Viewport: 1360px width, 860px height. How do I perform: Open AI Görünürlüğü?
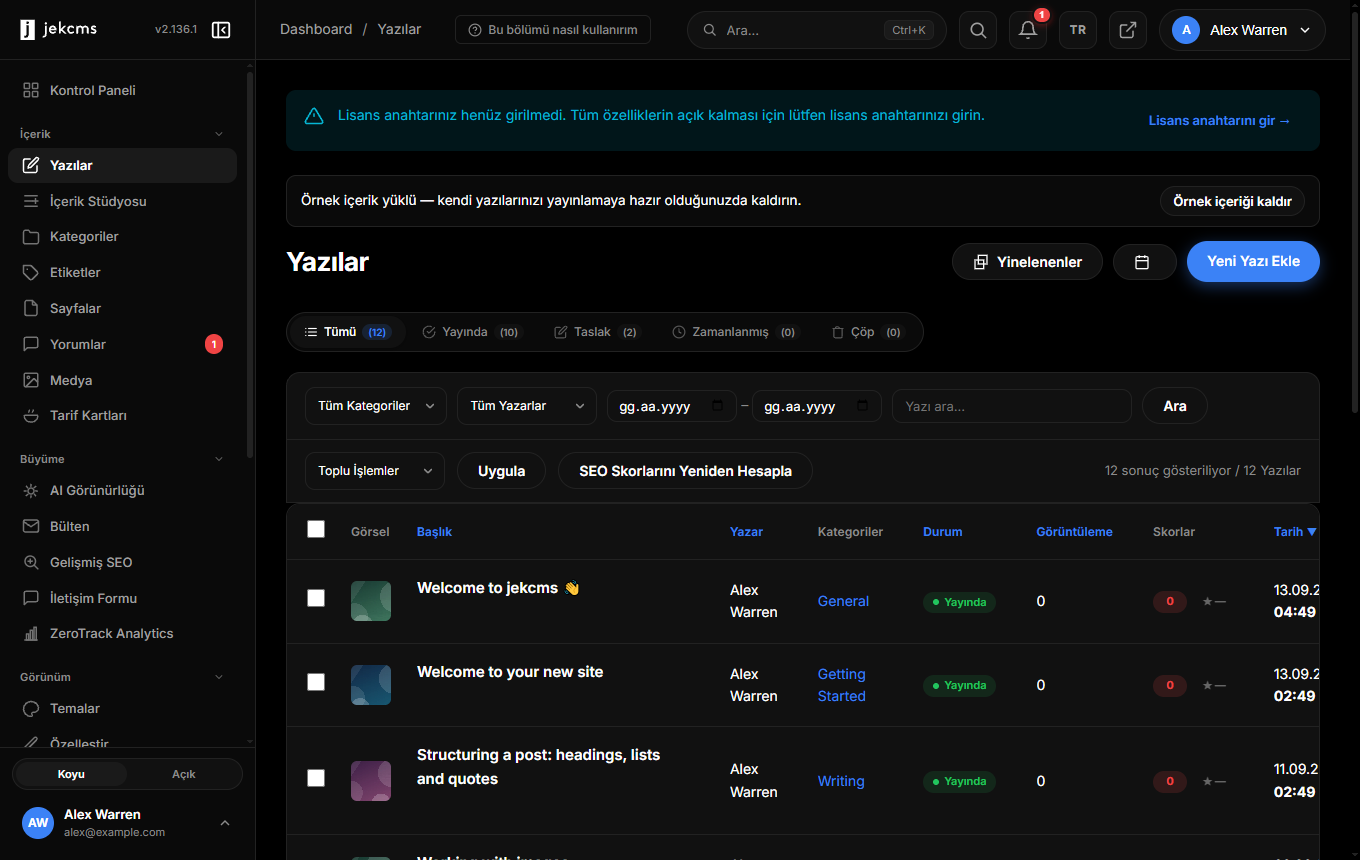[x=122, y=491]
